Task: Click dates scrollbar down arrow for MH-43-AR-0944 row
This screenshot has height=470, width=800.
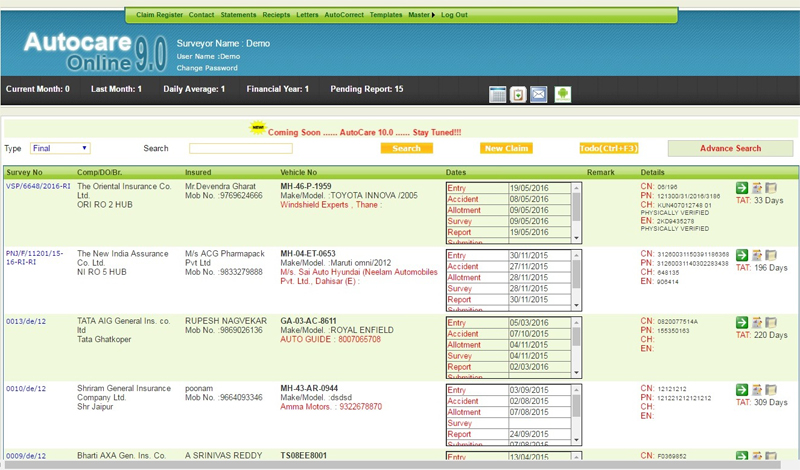Action: pyautogui.click(x=577, y=440)
